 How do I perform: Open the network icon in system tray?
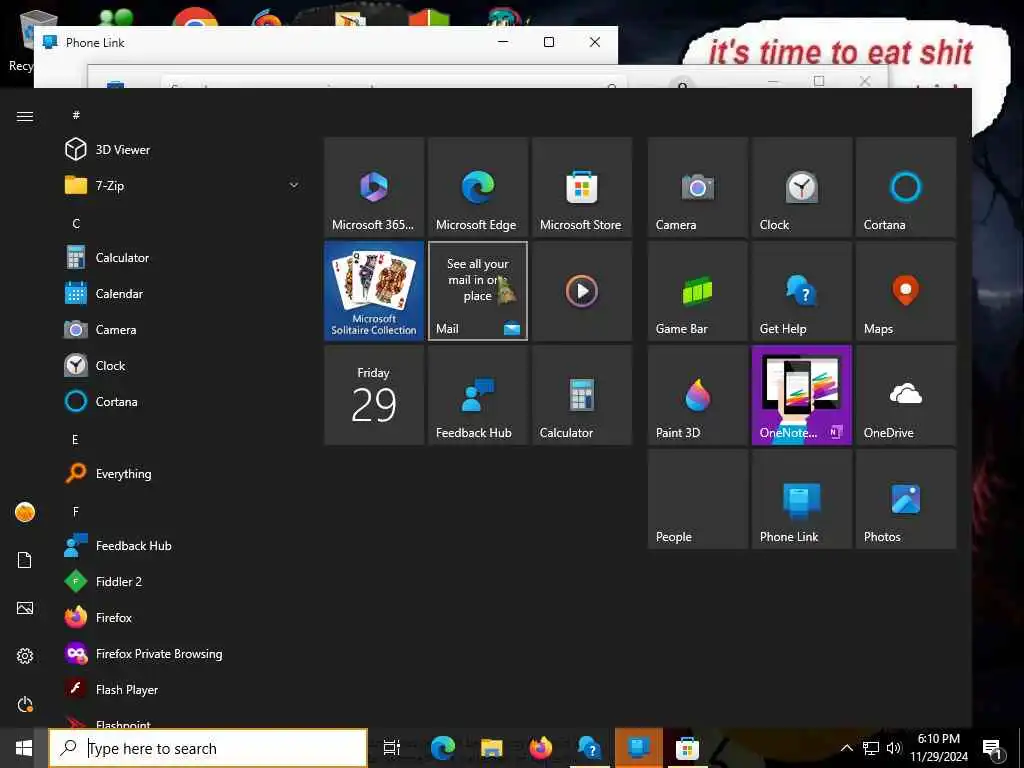(x=871, y=748)
